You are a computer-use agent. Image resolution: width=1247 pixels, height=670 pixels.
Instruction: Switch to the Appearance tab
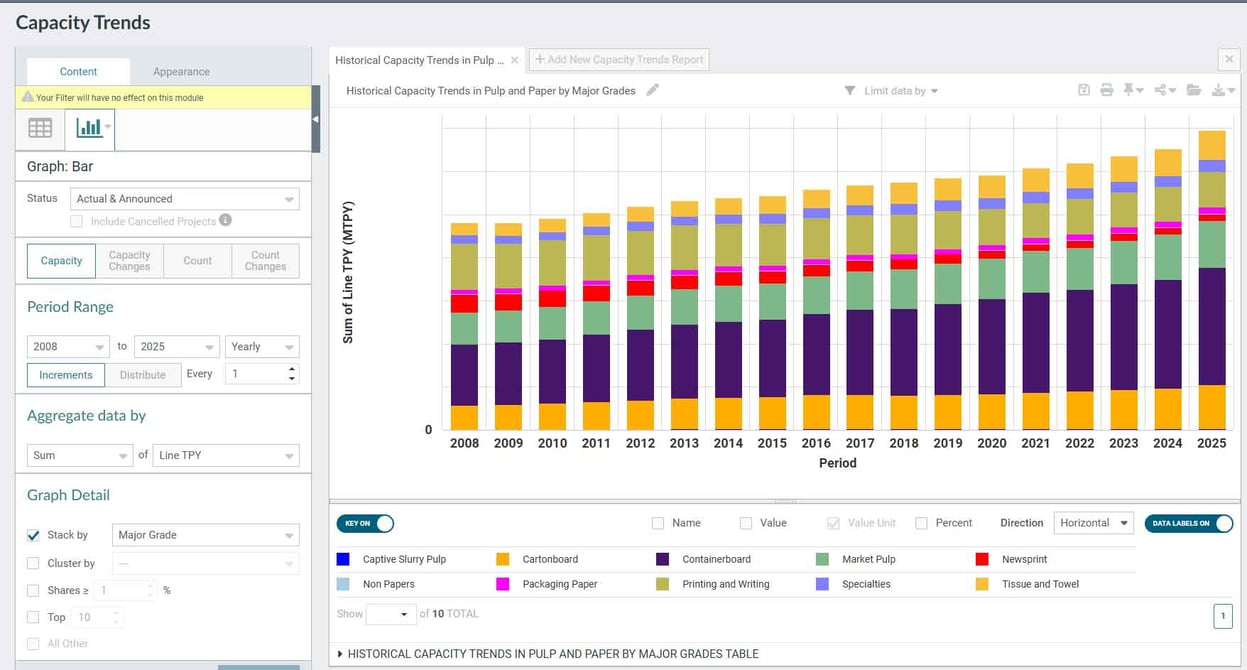[181, 71]
